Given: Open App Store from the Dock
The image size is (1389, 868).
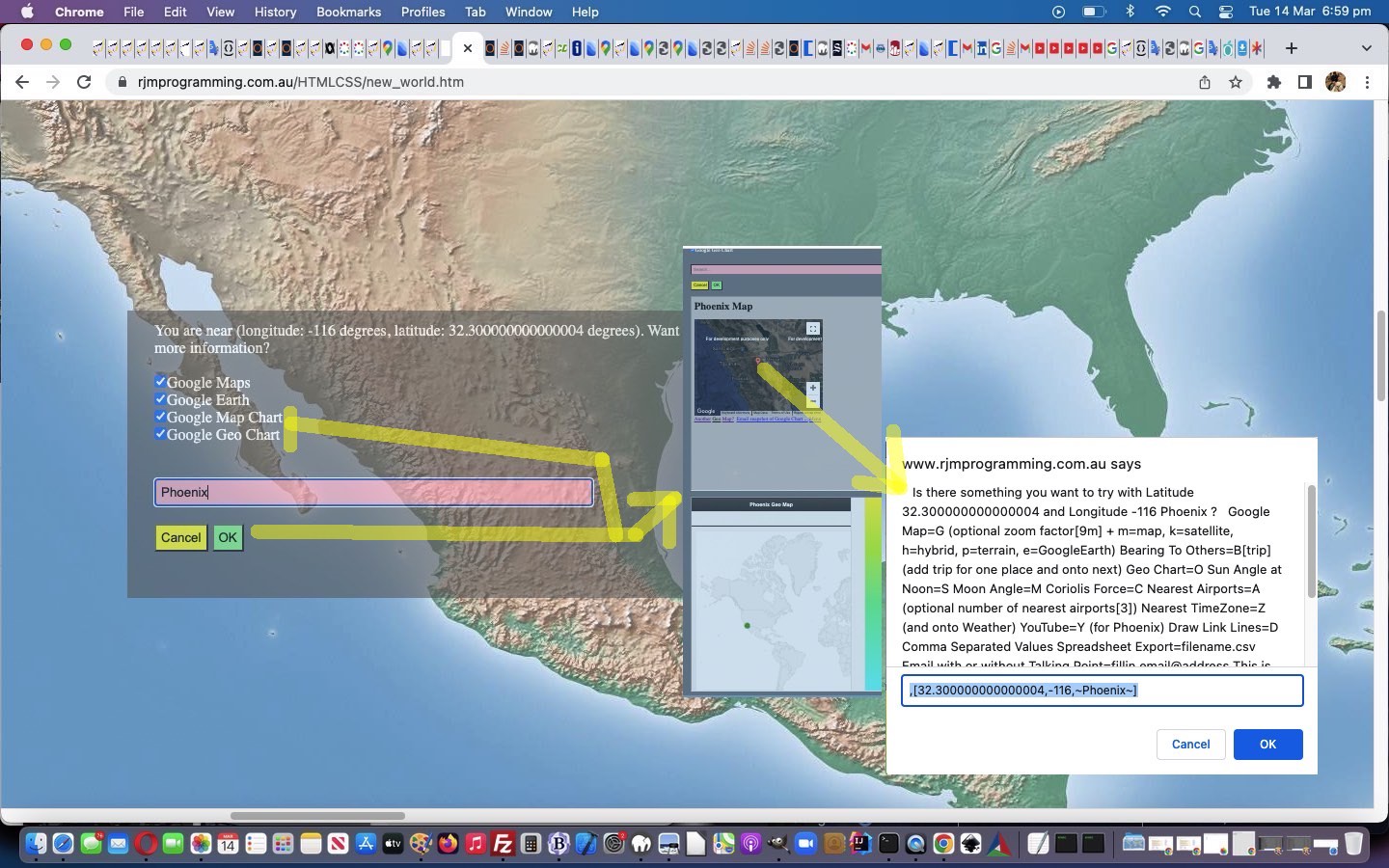Looking at the screenshot, I should [366, 844].
